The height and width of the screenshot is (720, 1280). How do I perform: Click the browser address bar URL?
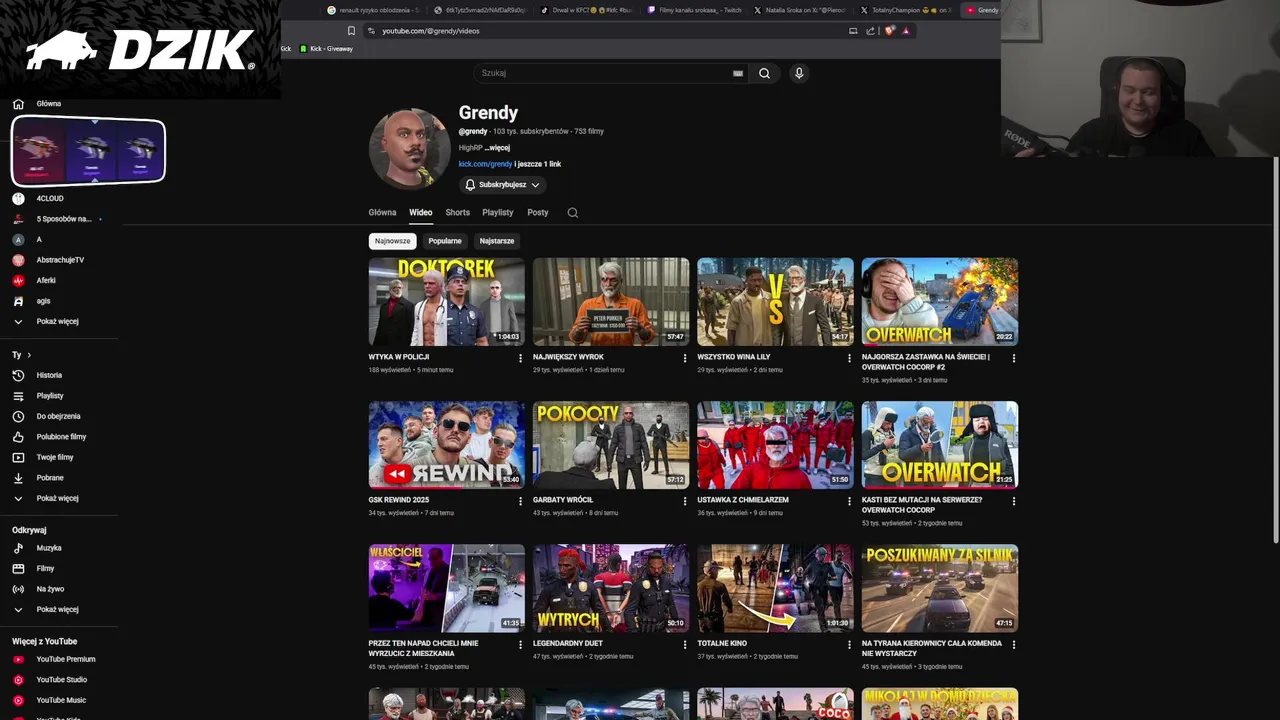click(431, 31)
